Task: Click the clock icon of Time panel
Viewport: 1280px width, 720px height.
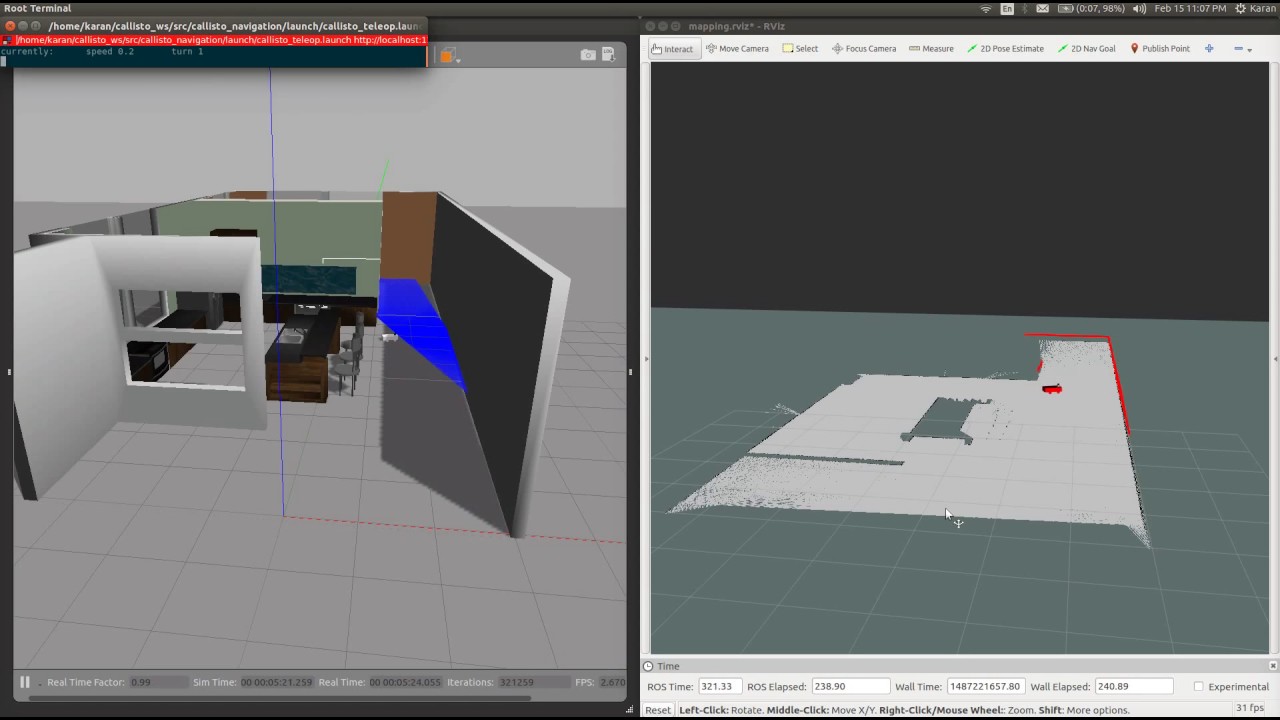Action: (x=648, y=666)
